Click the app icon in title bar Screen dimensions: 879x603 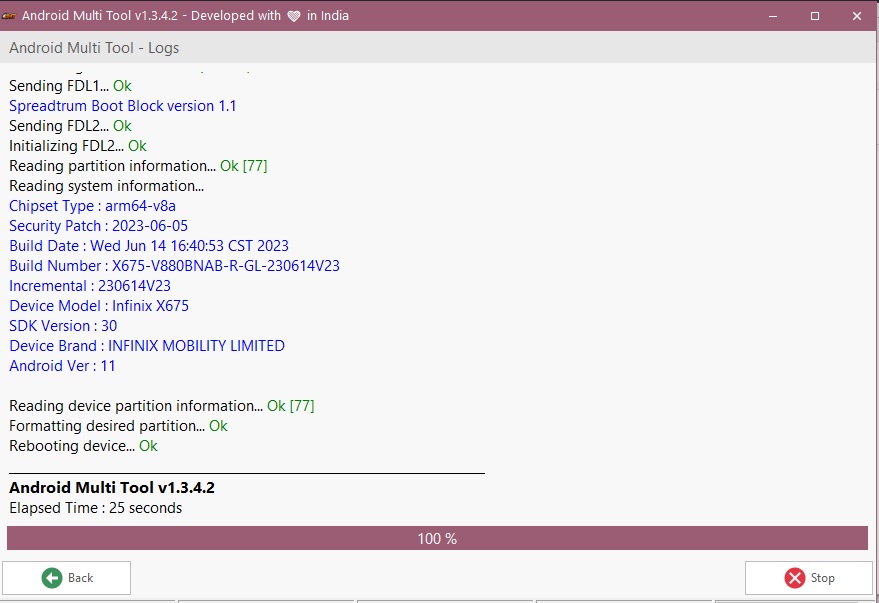(x=9, y=16)
